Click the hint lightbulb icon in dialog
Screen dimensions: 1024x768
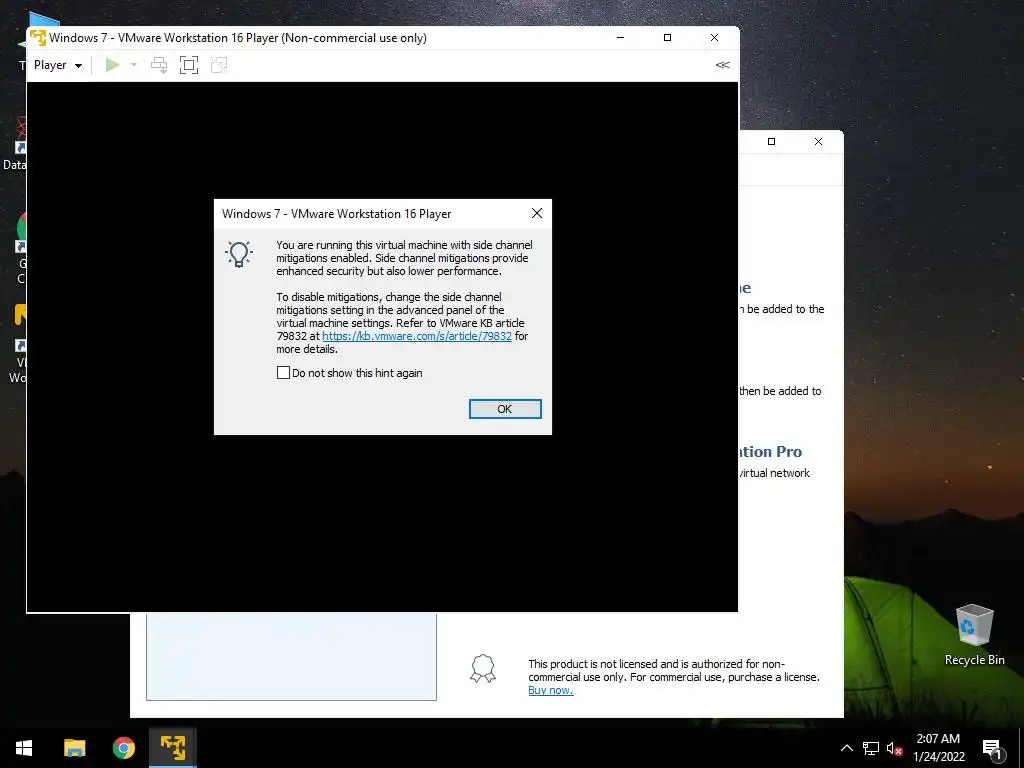click(239, 254)
